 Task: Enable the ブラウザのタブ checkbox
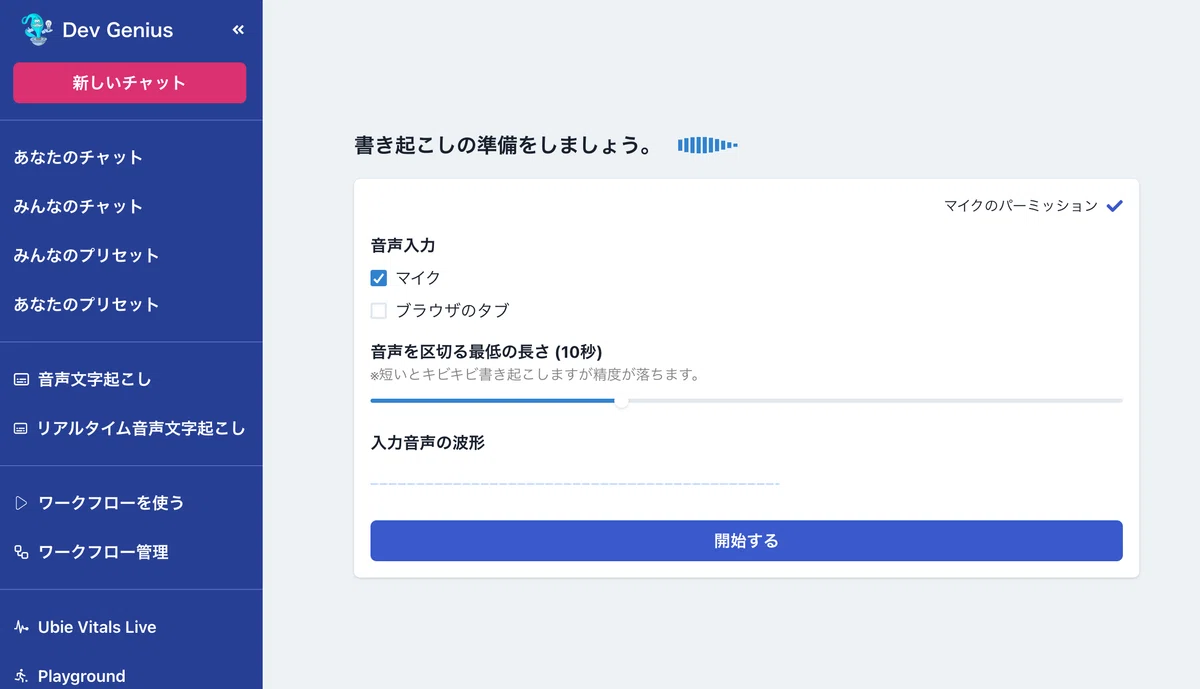[x=379, y=311]
